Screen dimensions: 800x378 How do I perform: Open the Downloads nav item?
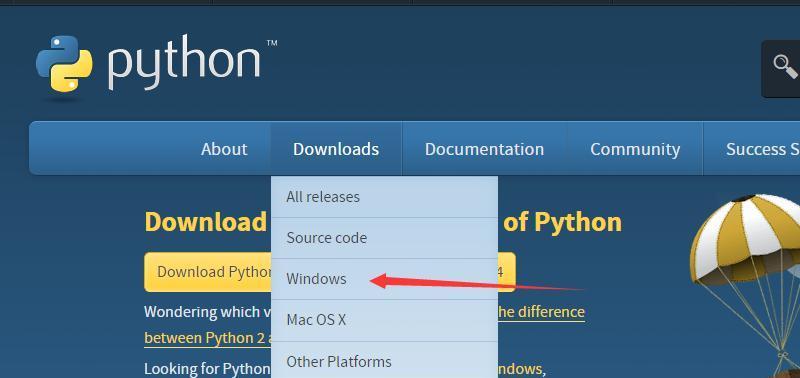[x=336, y=149]
